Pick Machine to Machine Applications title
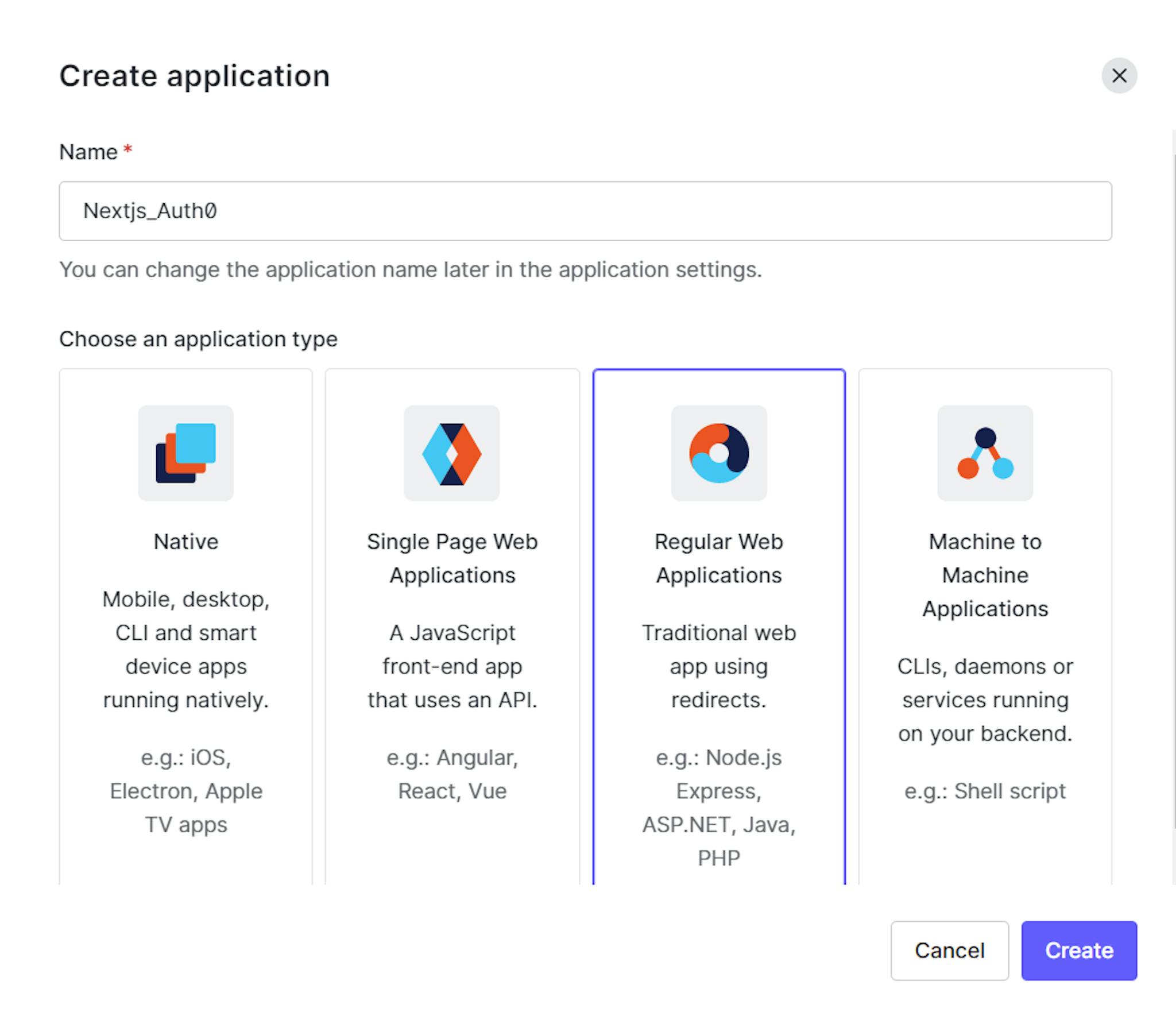1176x1012 pixels. coord(985,575)
